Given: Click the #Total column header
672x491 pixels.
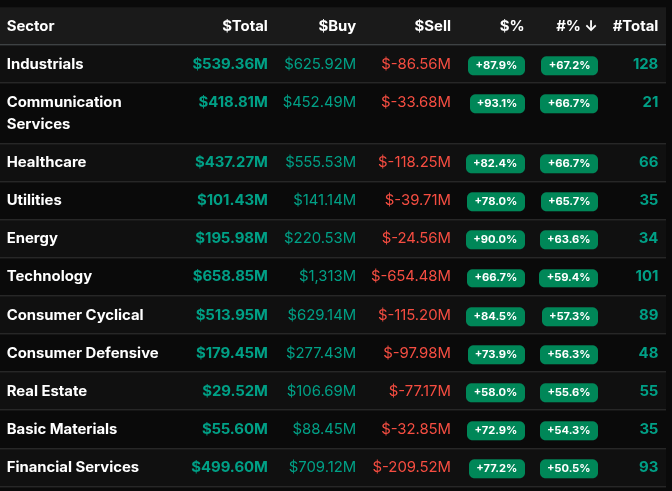Looking at the screenshot, I should click(x=635, y=26).
